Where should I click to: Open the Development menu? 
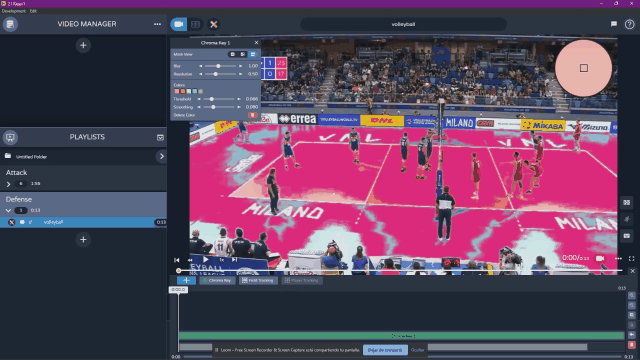pos(13,11)
